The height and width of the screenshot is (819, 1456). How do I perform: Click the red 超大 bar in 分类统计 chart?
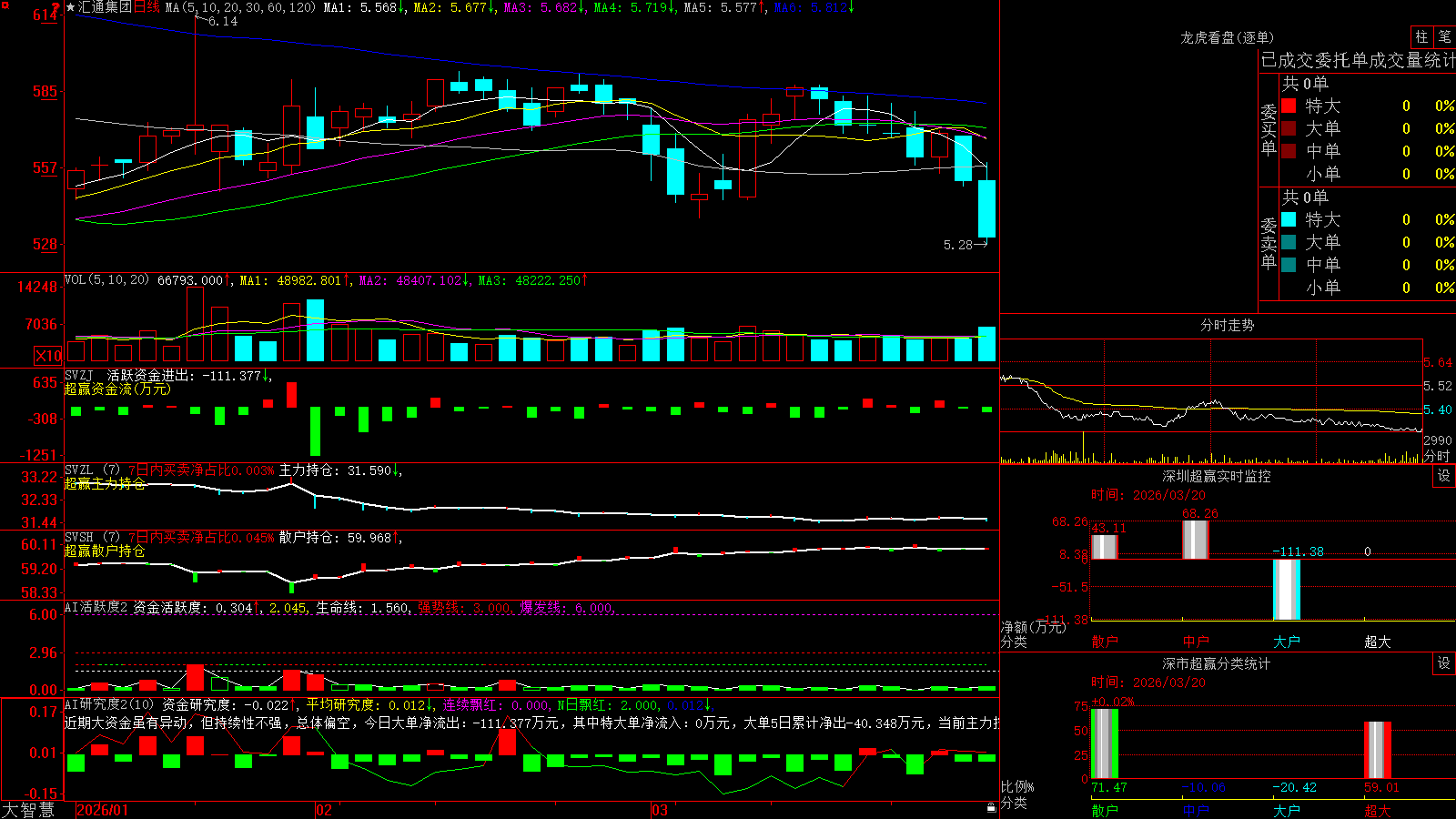tap(1377, 750)
